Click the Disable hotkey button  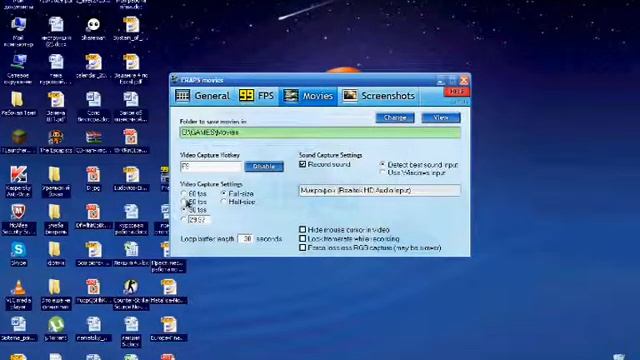pos(264,167)
